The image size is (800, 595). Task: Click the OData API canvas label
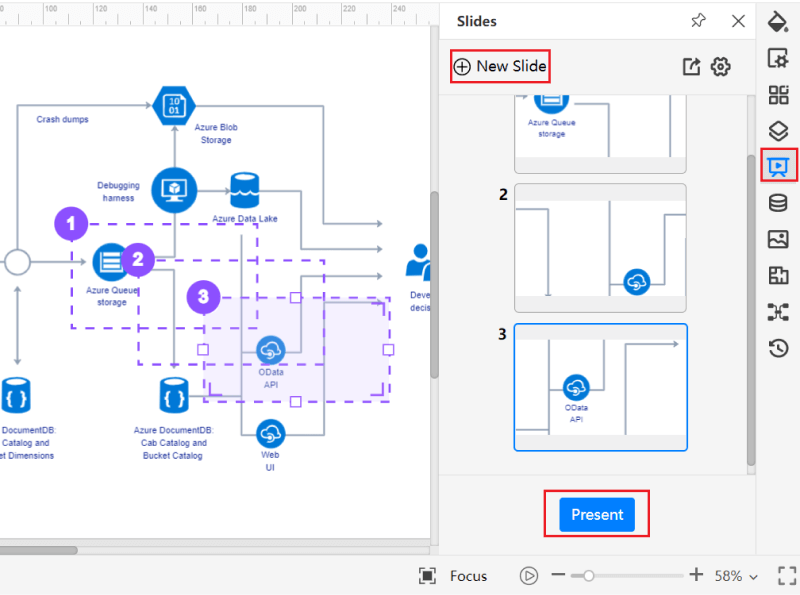click(x=271, y=378)
